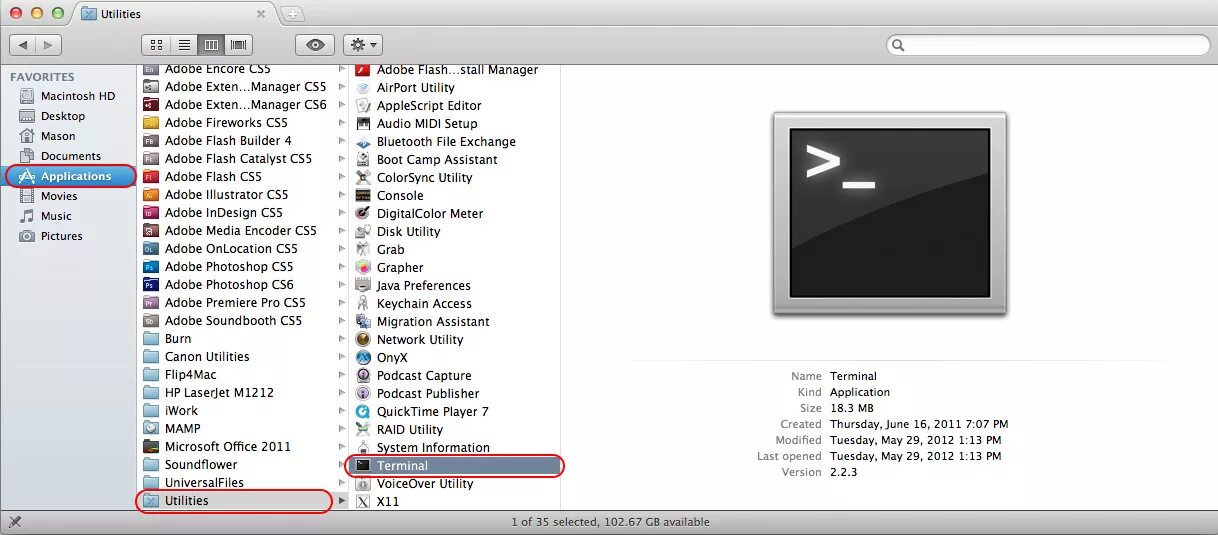The image size is (1218, 535).
Task: Expand the Adobe Photoshop CS5 folder arrow
Action: pyautogui.click(x=342, y=267)
